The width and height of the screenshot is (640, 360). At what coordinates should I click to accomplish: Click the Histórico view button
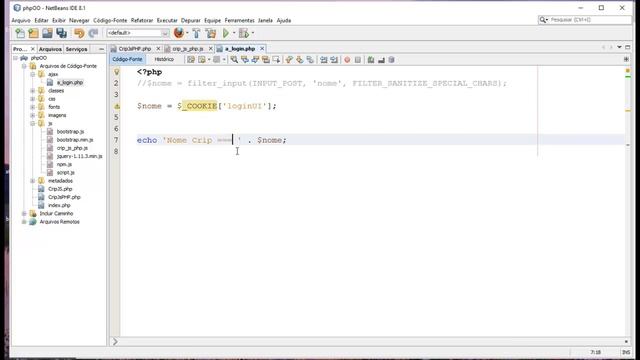(164, 60)
